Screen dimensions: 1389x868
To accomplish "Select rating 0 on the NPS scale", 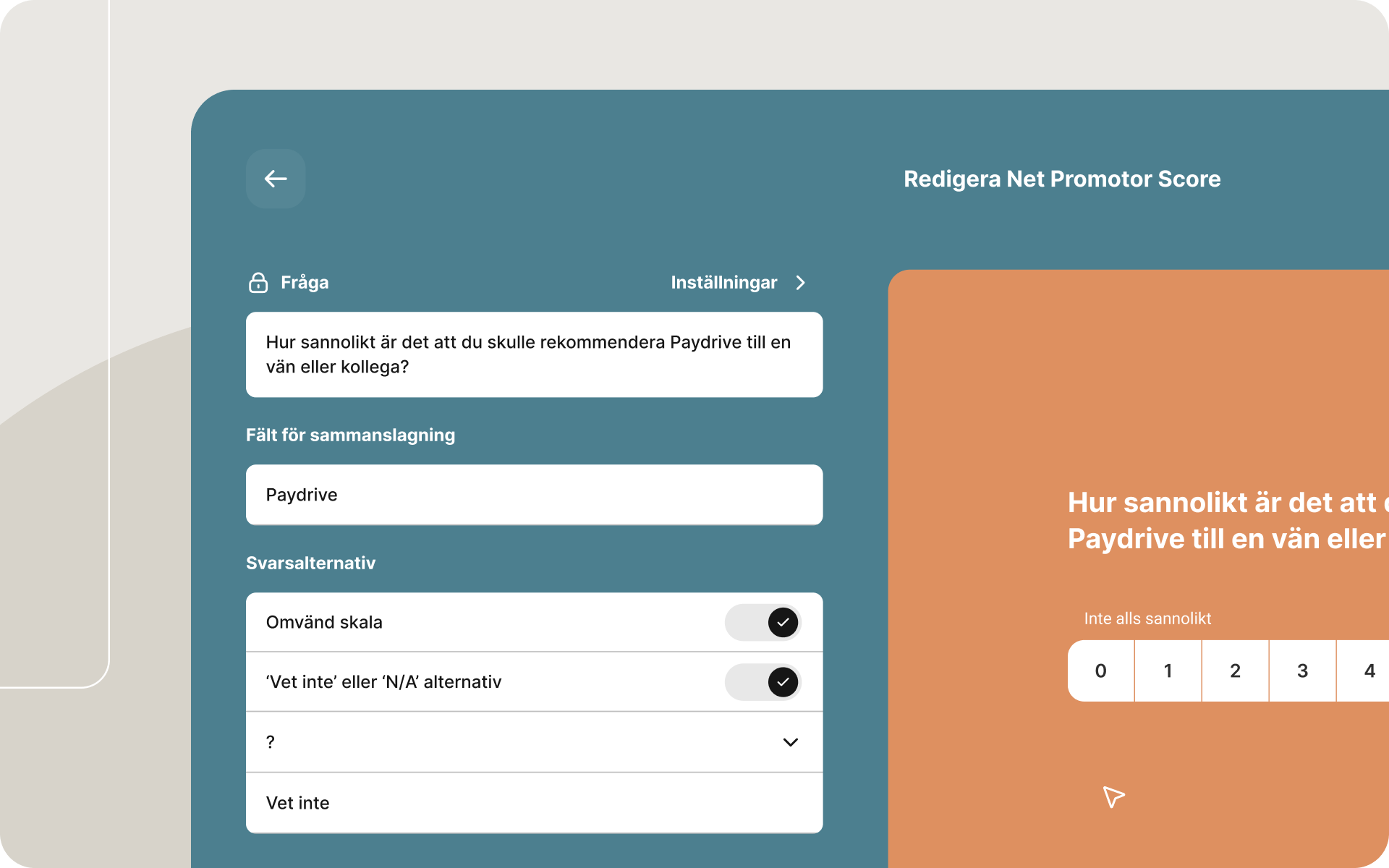I will point(1101,671).
